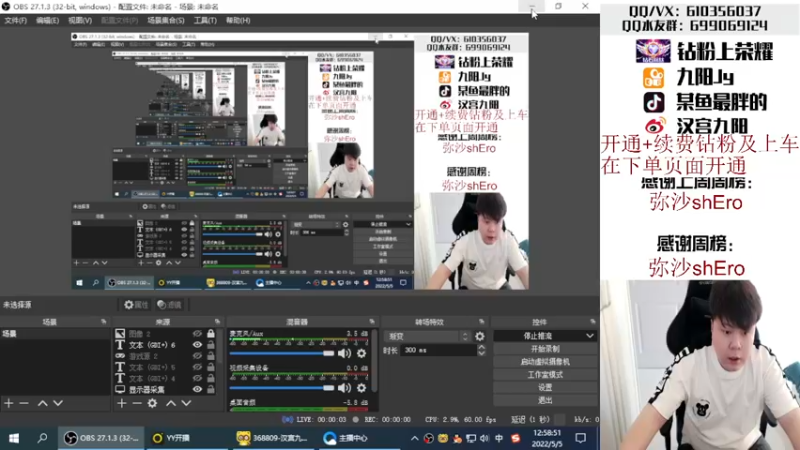Open Windows Start menu
This screenshot has width=800, height=450.
point(14,438)
